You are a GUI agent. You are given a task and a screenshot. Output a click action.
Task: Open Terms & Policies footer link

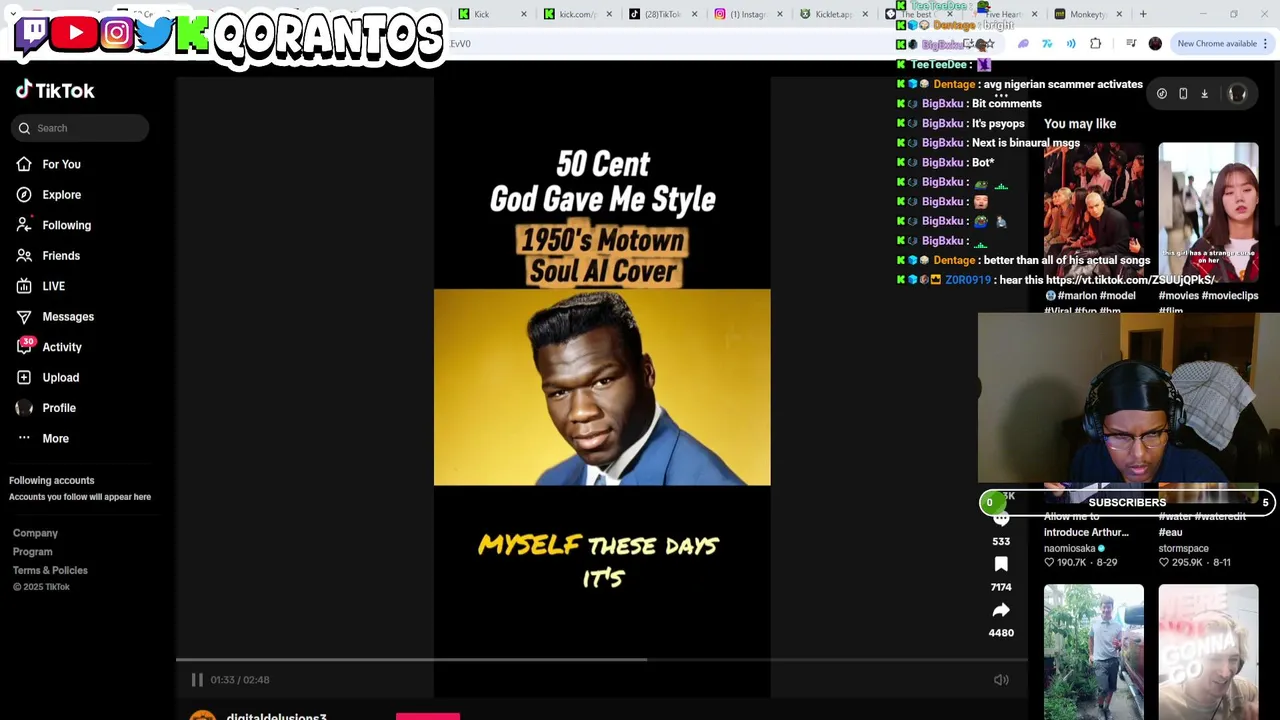point(50,571)
